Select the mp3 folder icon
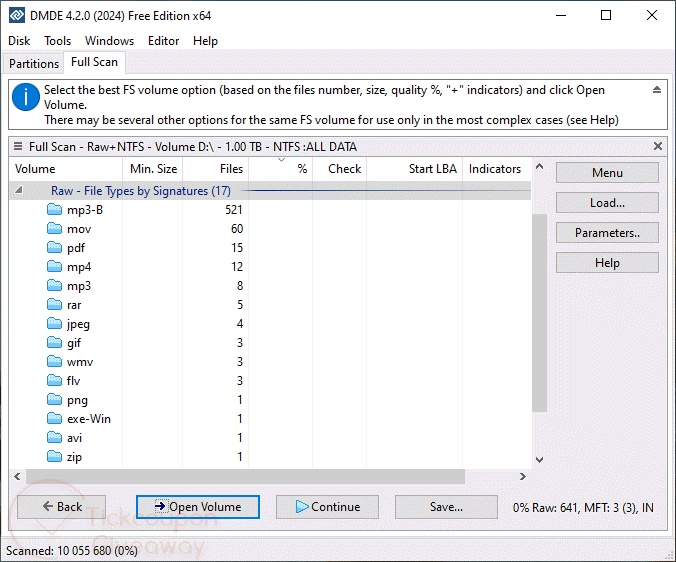Image resolution: width=676 pixels, height=562 pixels. [54, 285]
